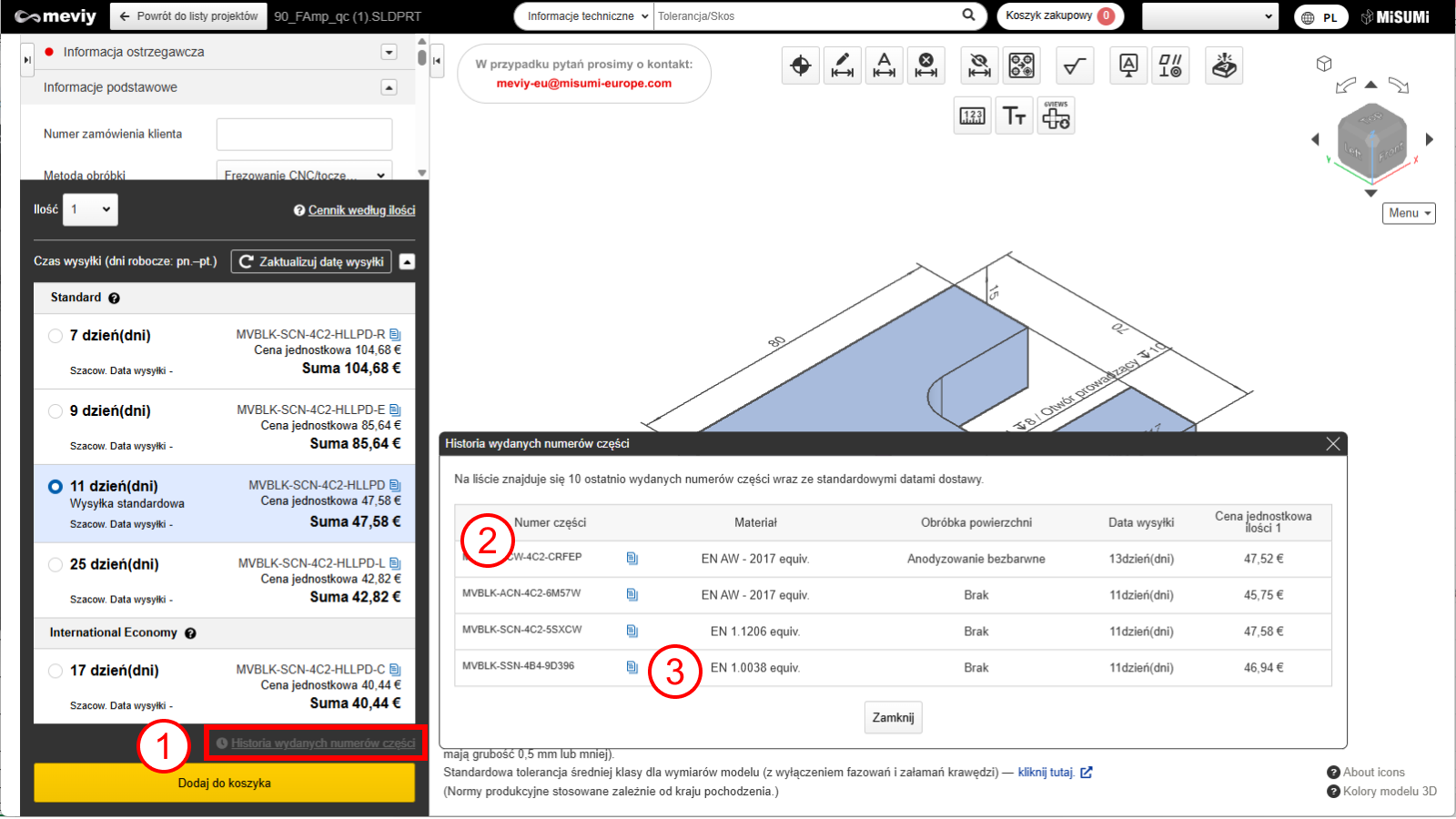Viewport: 1456px width, 819px height.
Task: Open the PL language selector
Action: (1320, 17)
